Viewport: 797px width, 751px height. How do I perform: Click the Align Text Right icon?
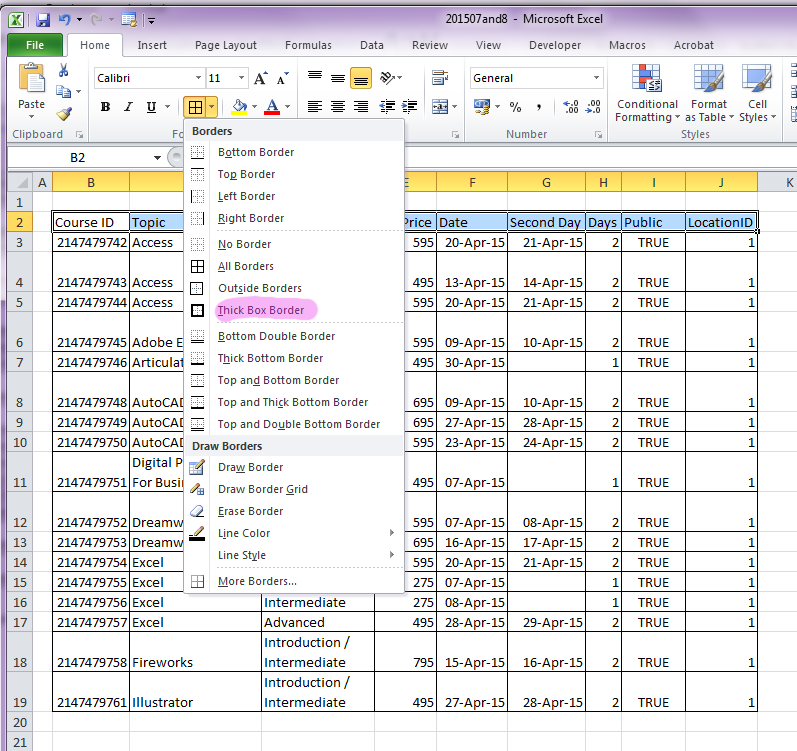tap(361, 107)
